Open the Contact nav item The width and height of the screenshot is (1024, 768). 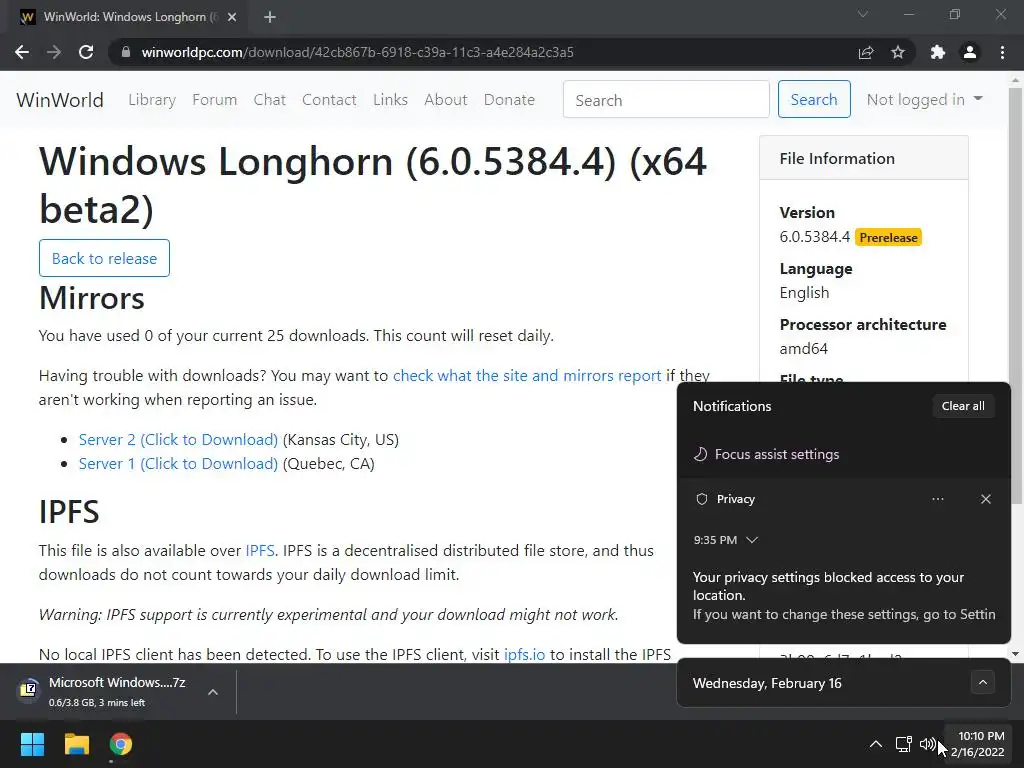pos(329,100)
